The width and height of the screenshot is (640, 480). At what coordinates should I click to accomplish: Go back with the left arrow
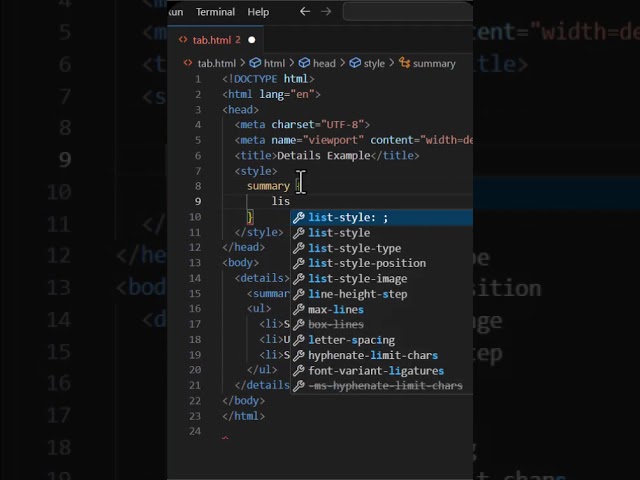[305, 11]
